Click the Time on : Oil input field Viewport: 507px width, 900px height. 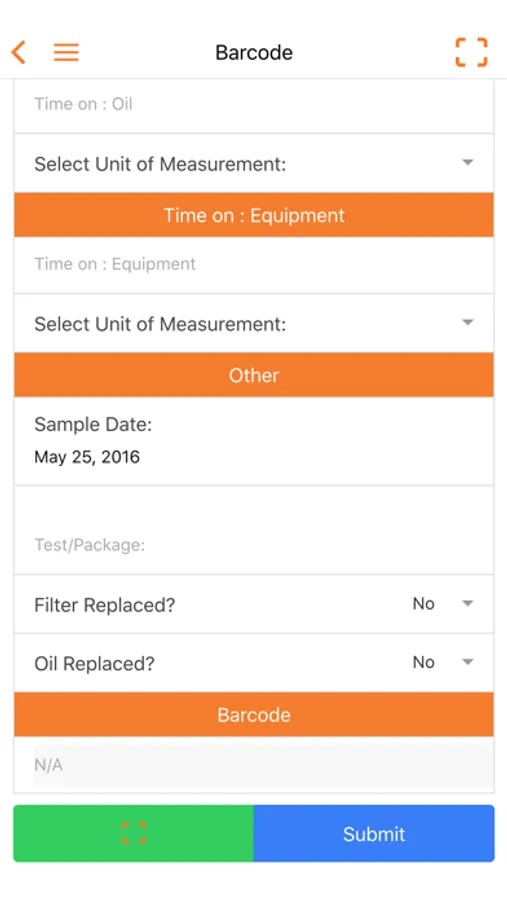click(x=254, y=104)
